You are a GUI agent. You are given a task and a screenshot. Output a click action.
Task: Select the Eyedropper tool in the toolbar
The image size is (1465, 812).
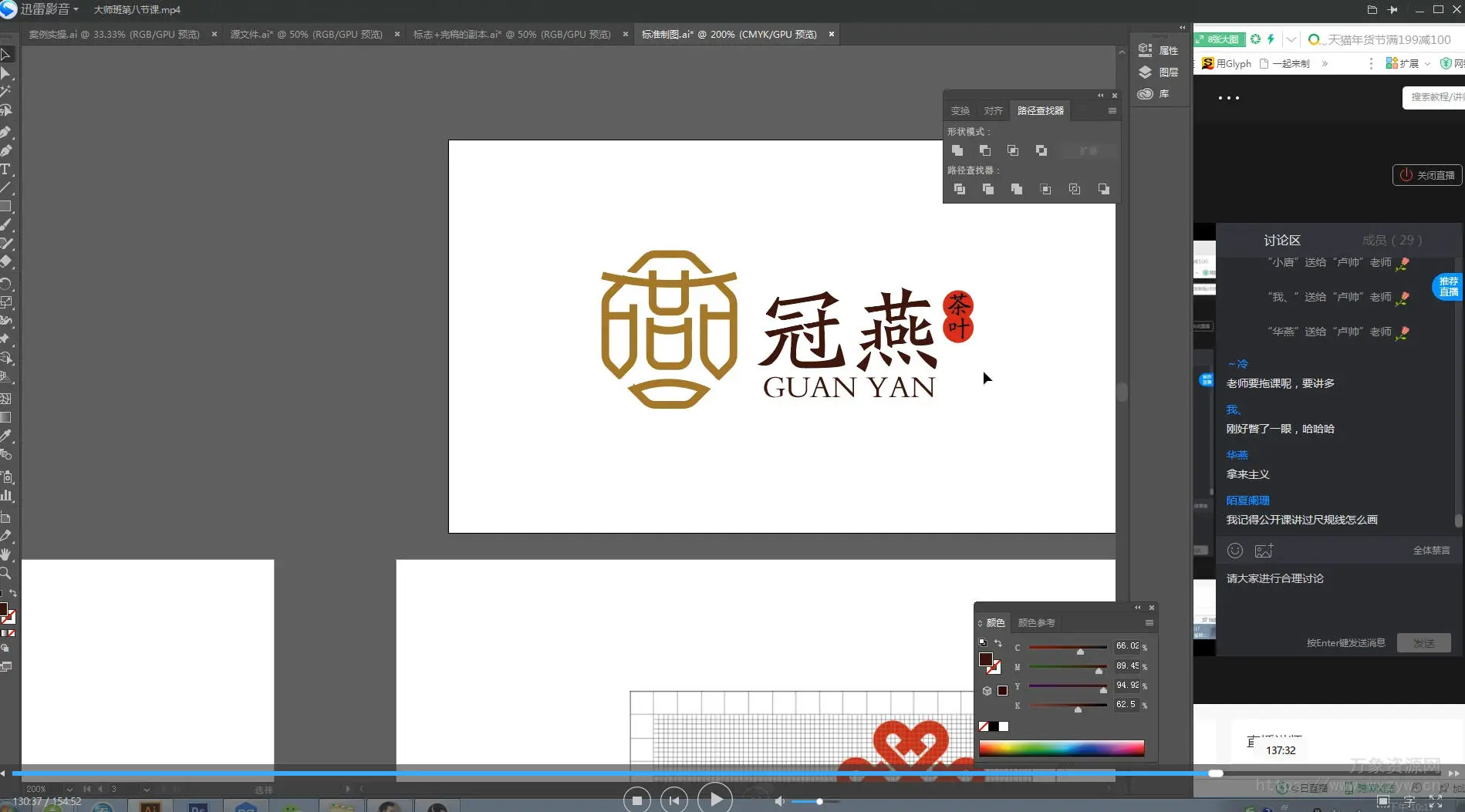pyautogui.click(x=5, y=436)
